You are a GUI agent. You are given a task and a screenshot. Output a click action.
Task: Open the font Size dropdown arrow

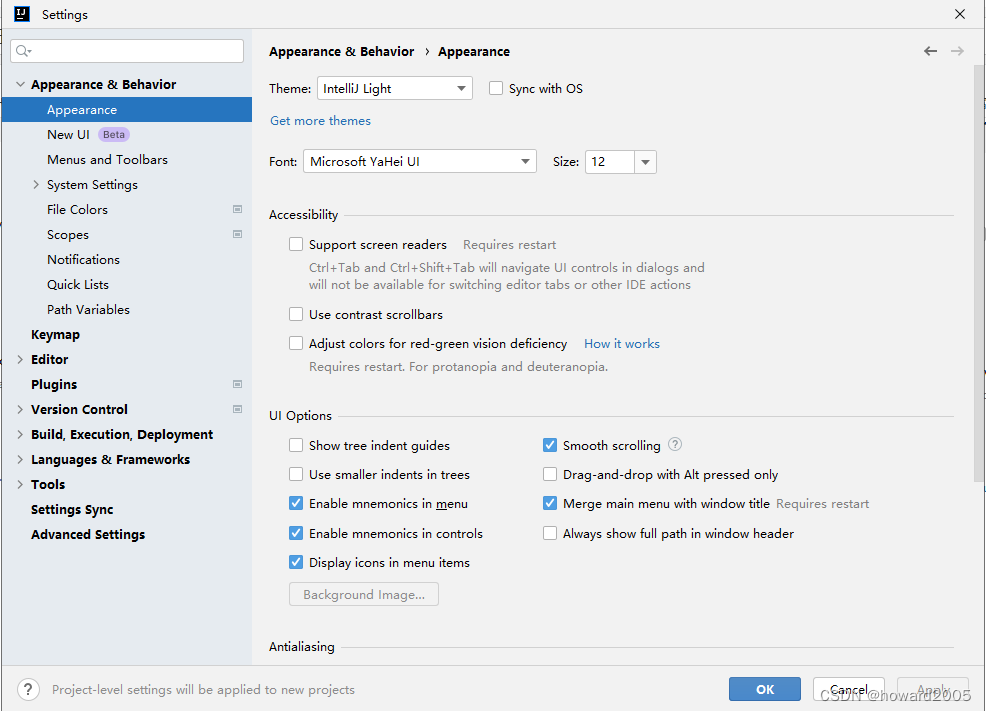click(x=645, y=162)
